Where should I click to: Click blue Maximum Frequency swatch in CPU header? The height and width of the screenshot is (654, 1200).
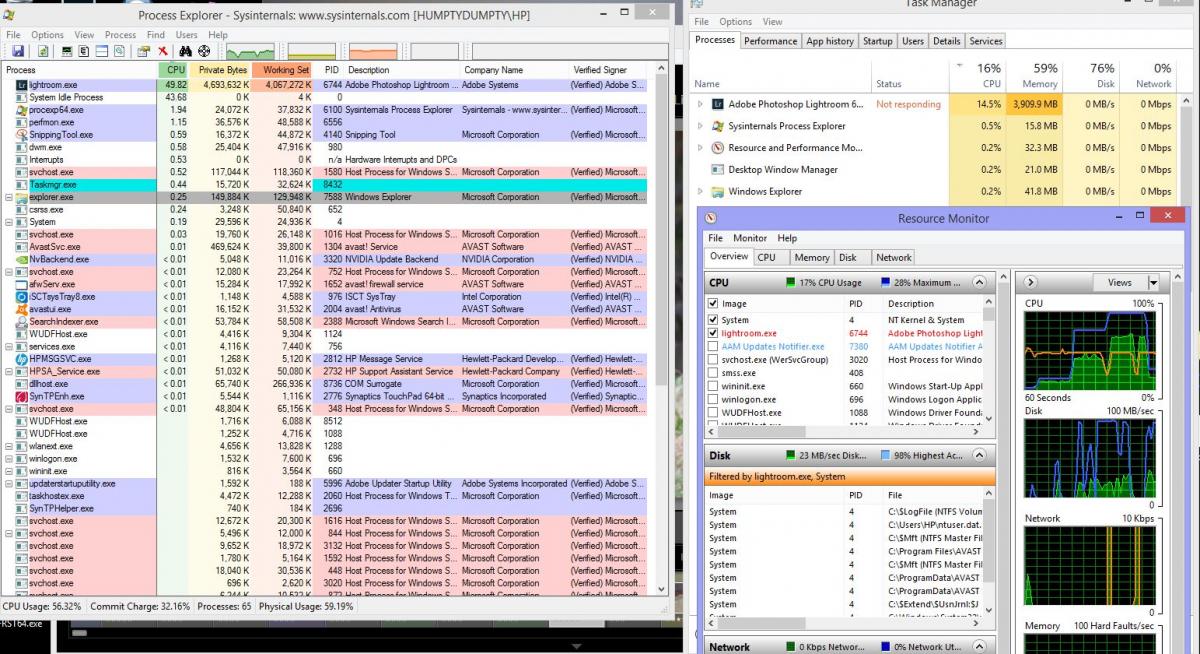pos(886,283)
